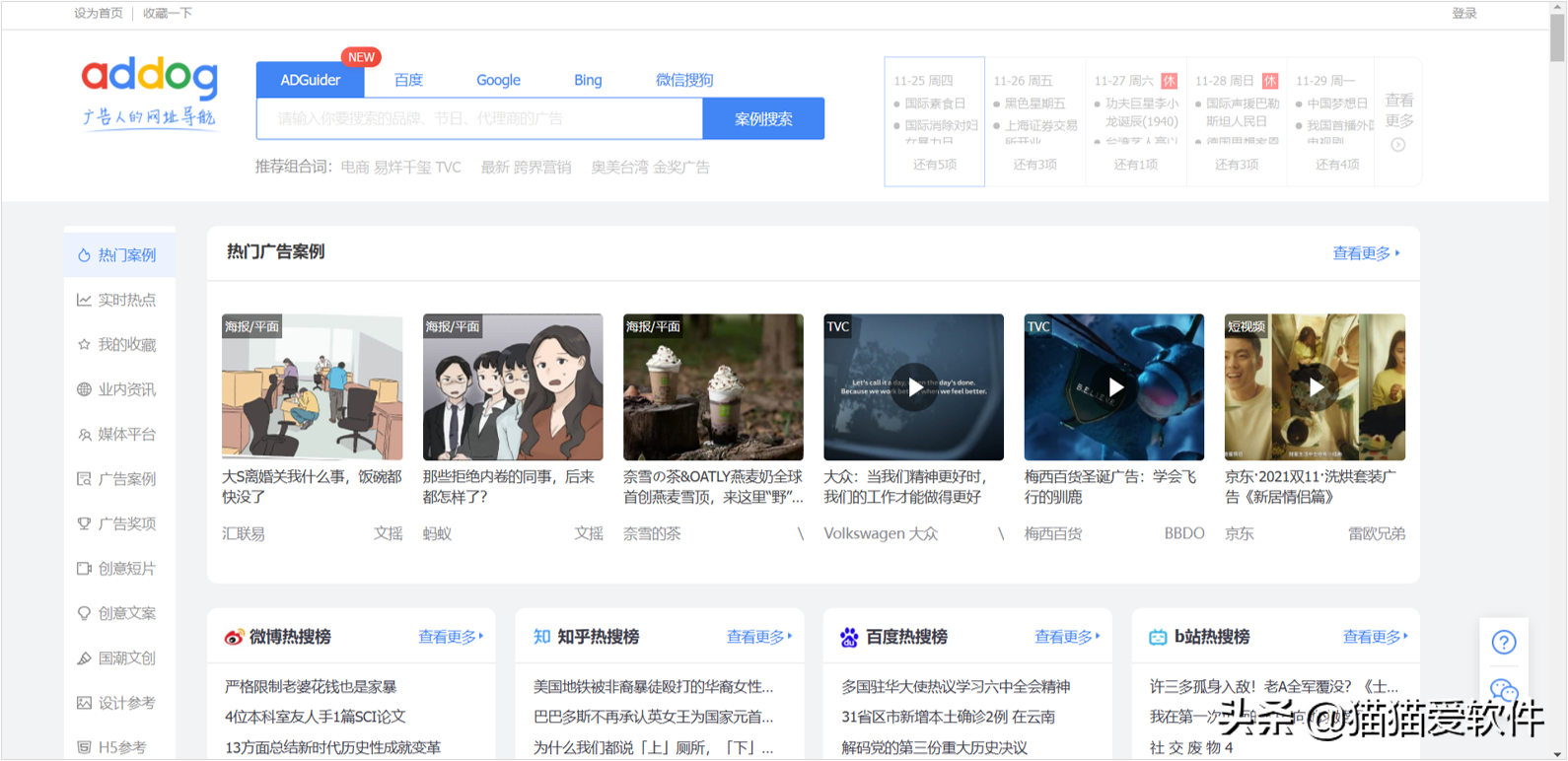Click the 广告案例 sidebar icon
1568x761 pixels.
84,479
